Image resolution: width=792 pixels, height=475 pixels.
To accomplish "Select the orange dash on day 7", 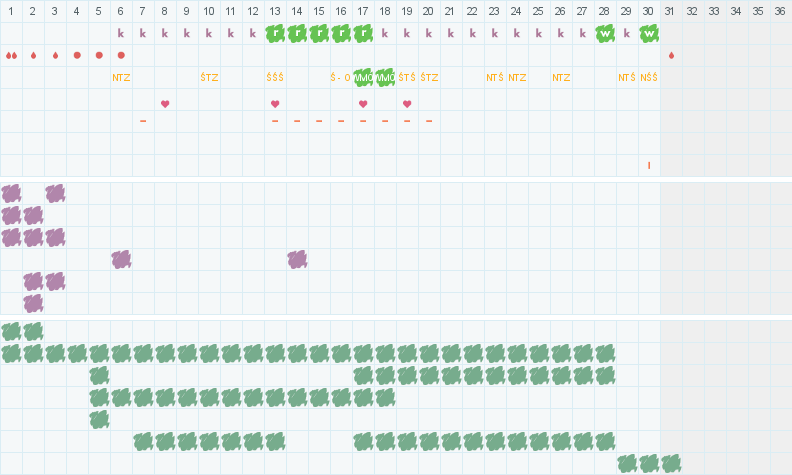I will tap(143, 121).
